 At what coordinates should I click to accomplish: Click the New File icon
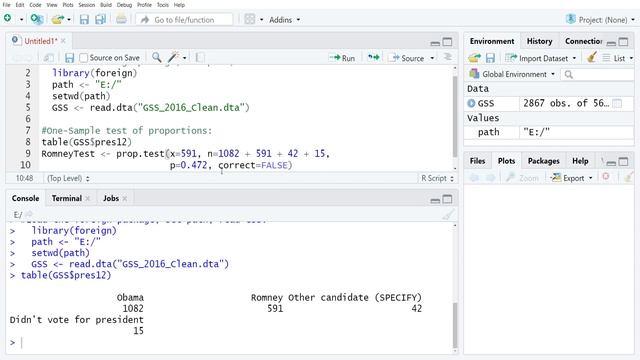tap(7, 18)
